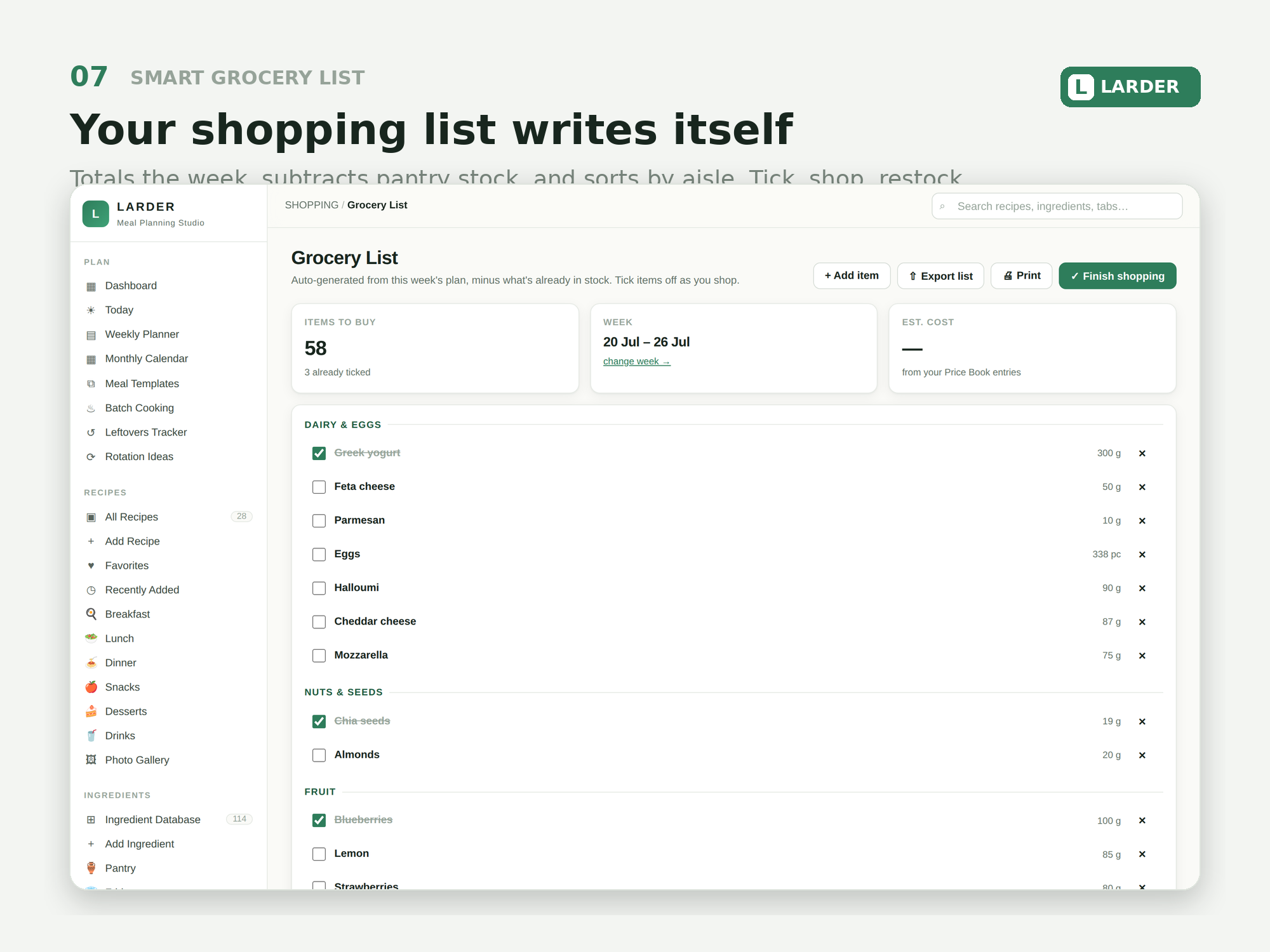
Task: Open the Ingredient Database grid icon
Action: pos(91,820)
